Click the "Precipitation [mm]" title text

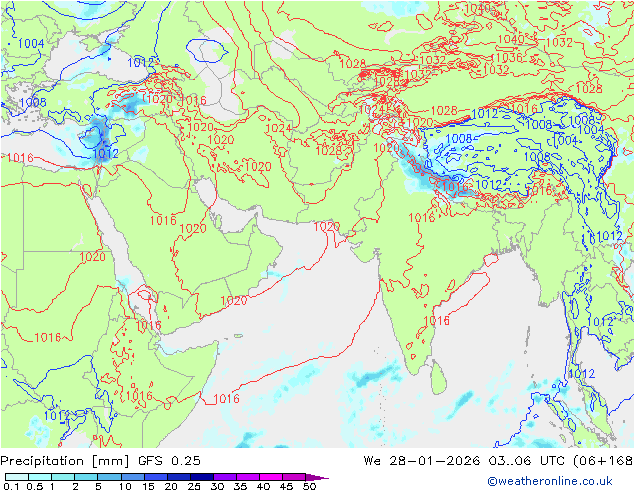click(x=65, y=461)
